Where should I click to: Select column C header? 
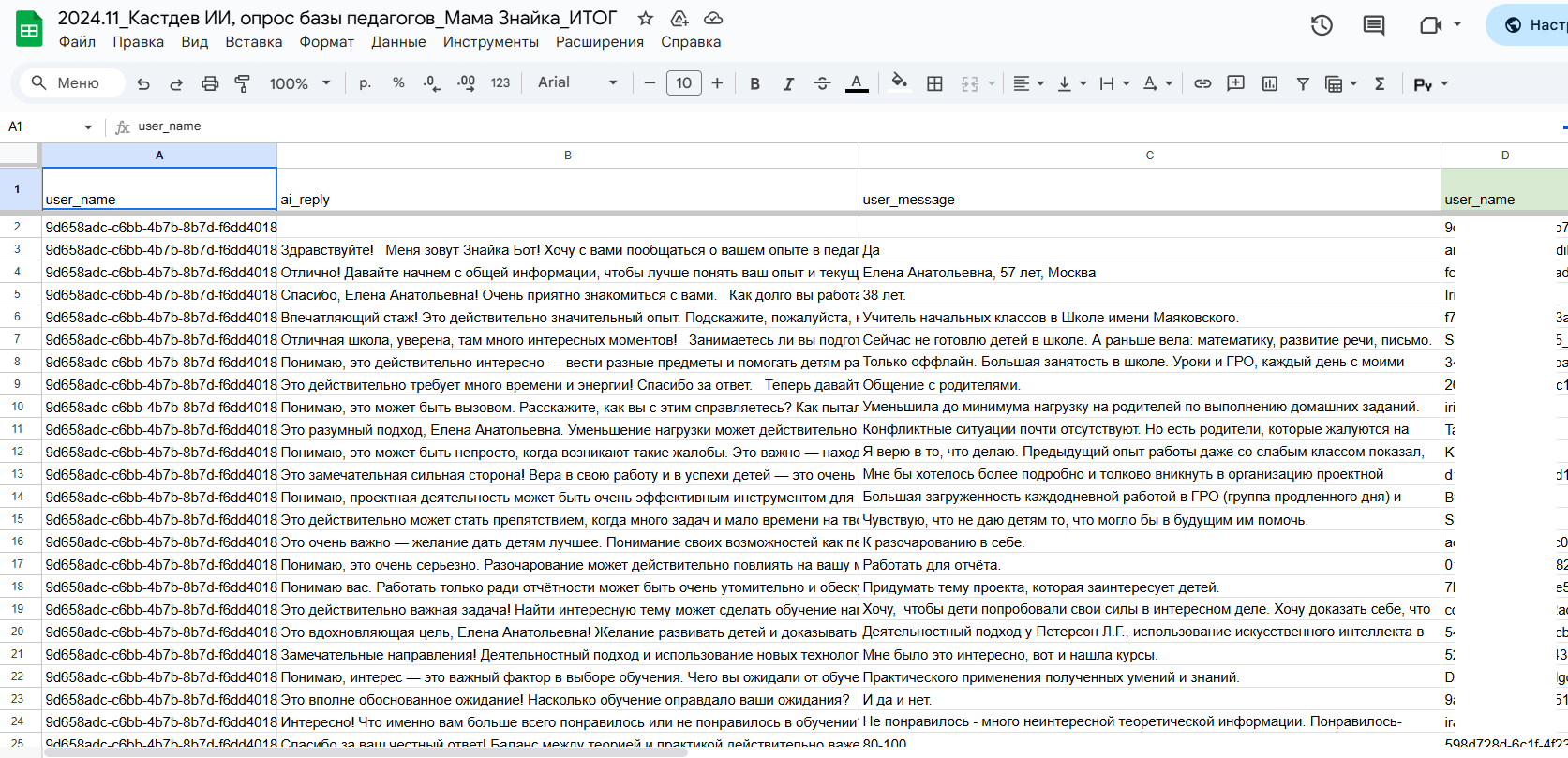tap(1150, 156)
